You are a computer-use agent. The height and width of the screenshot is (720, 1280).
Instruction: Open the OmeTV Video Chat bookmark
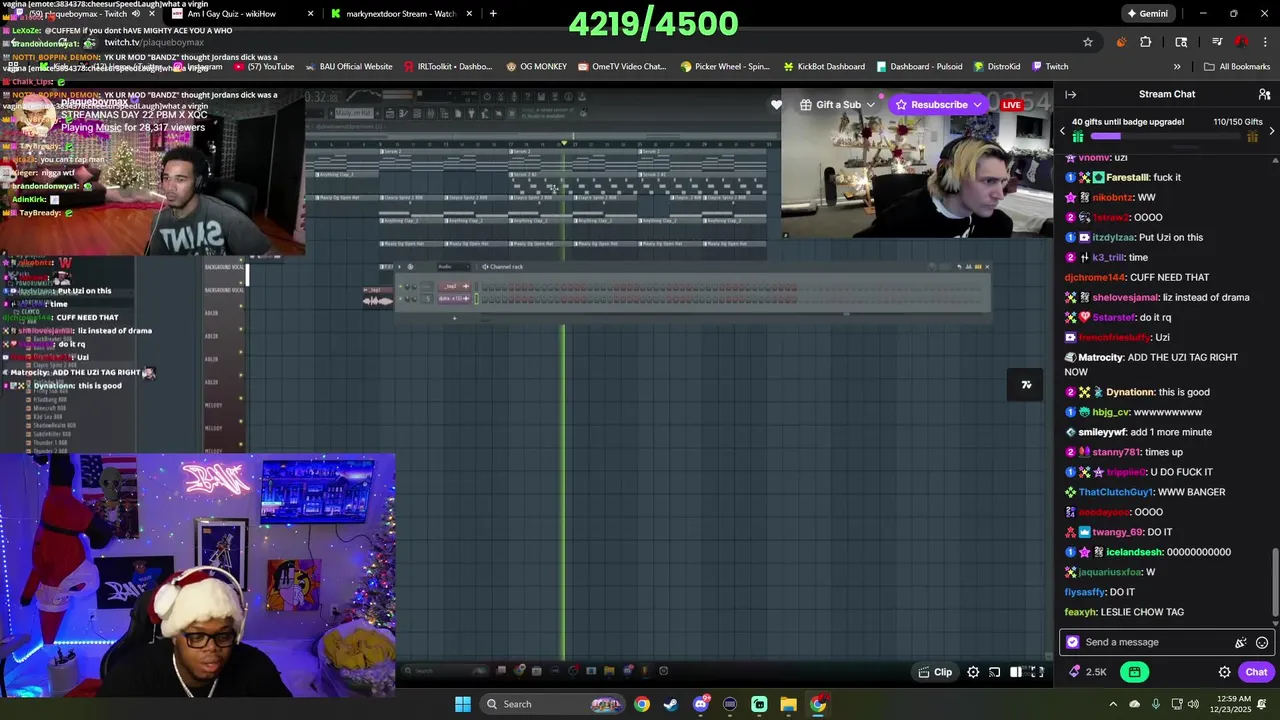(x=622, y=67)
